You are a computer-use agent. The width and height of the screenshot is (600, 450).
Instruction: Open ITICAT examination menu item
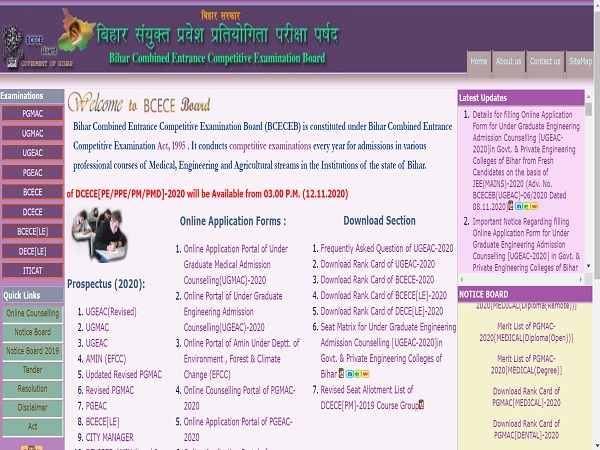(x=33, y=270)
